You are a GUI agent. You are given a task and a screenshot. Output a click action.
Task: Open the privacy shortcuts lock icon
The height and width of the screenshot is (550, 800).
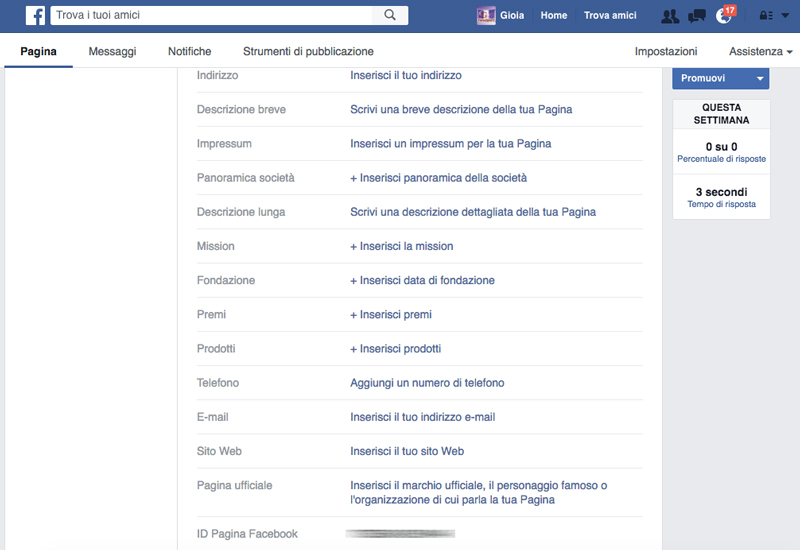click(x=766, y=16)
